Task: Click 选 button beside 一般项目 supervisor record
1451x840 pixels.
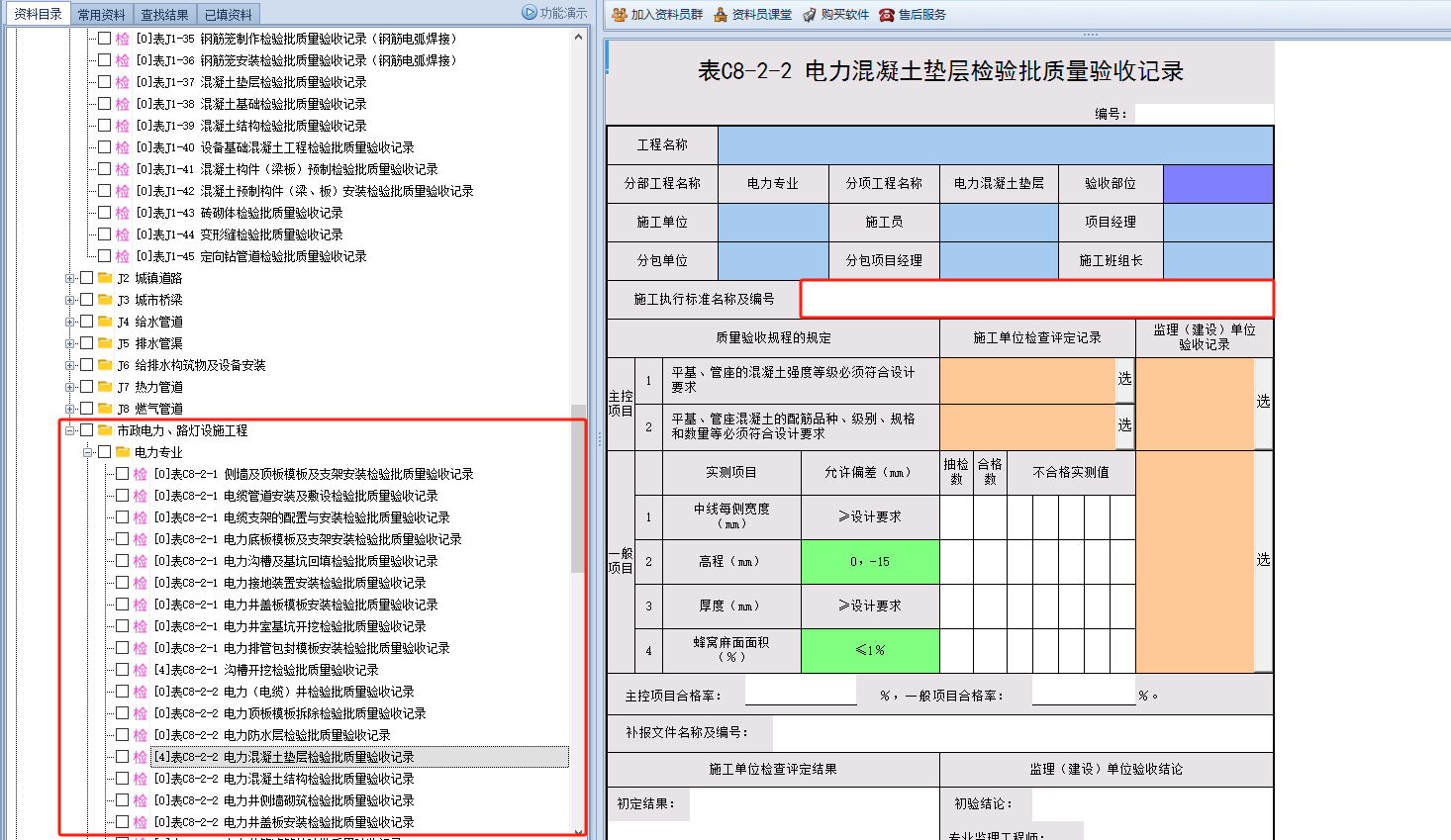Action: (x=1263, y=560)
